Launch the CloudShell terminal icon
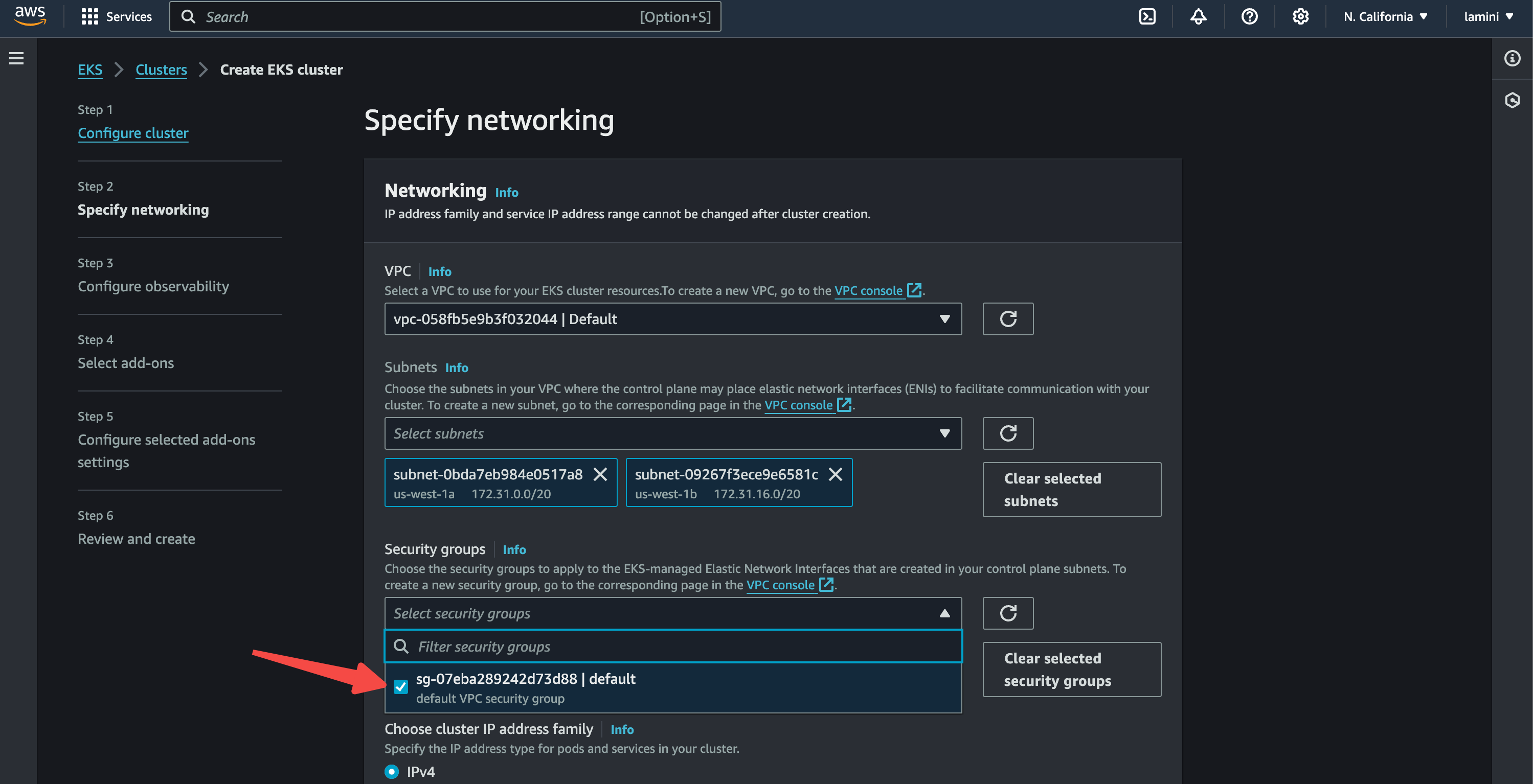The width and height of the screenshot is (1533, 784). point(1147,17)
